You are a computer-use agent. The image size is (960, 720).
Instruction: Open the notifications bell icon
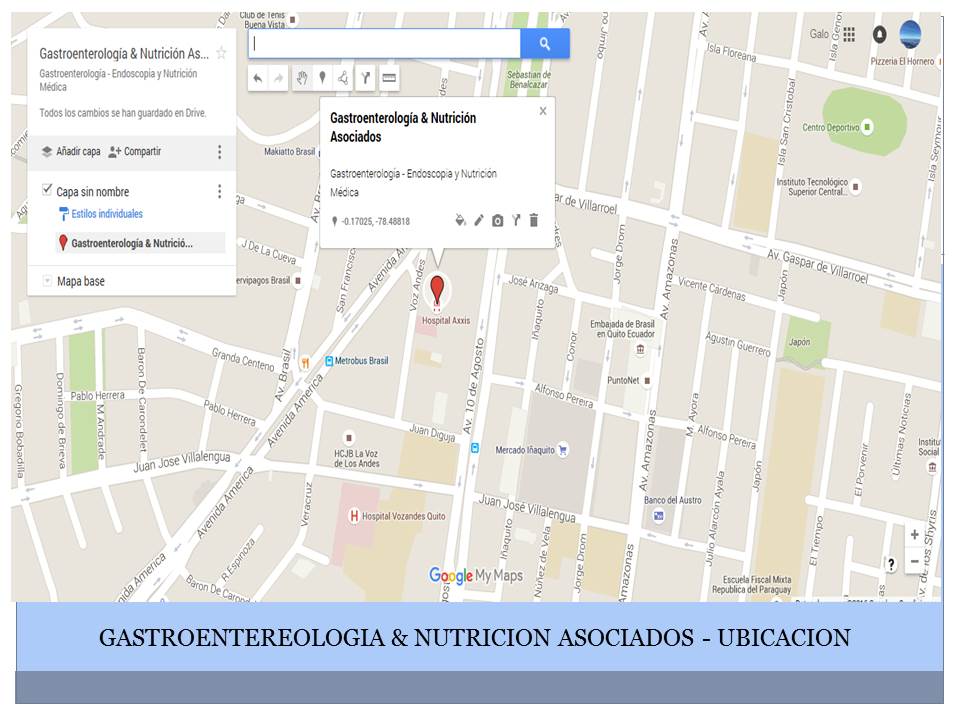pos(879,34)
